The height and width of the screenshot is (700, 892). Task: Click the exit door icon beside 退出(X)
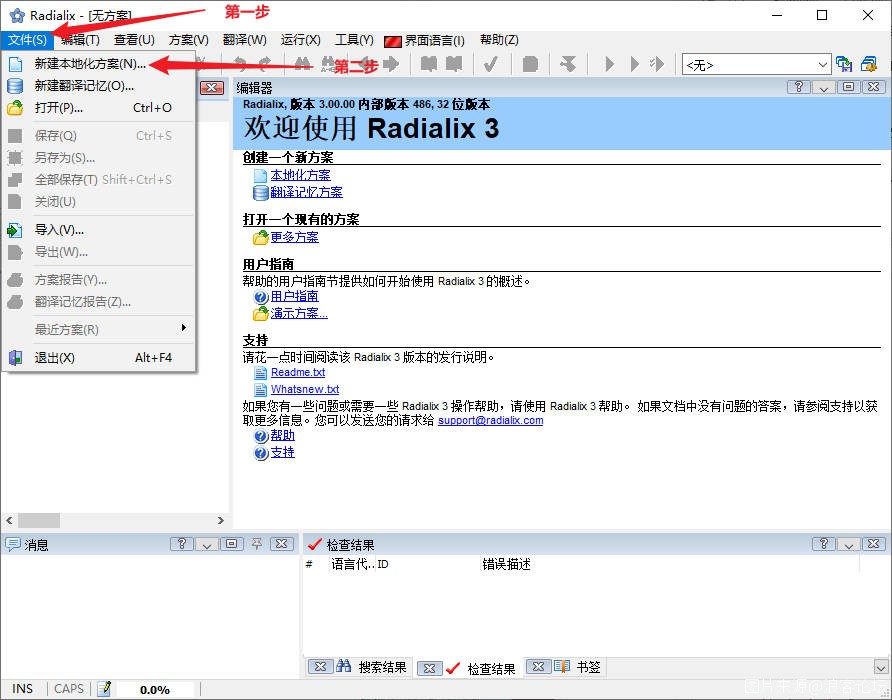(x=15, y=358)
